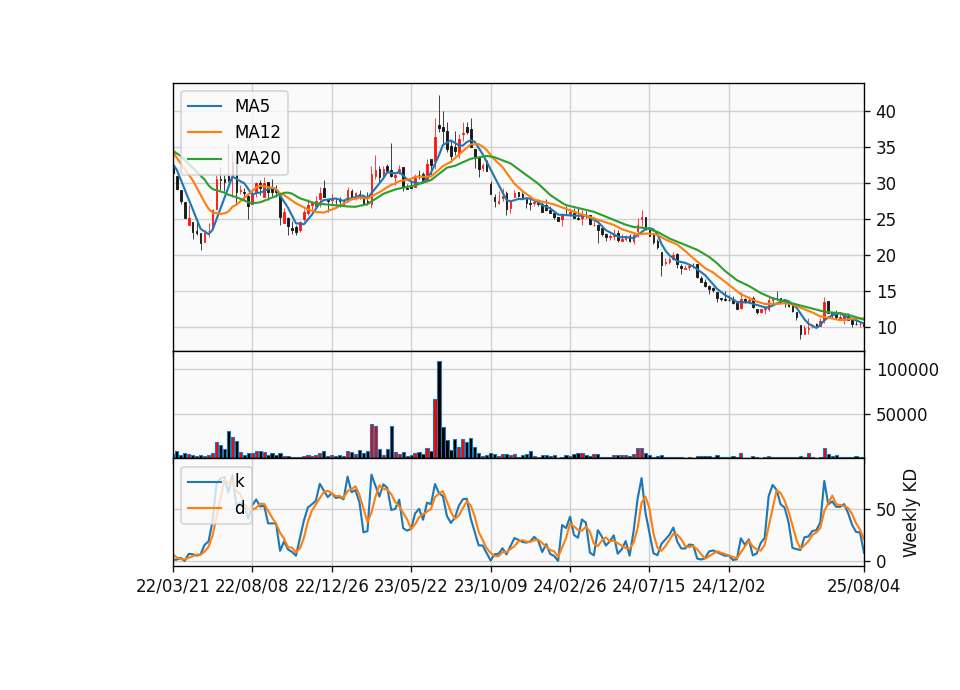
Task: Click the volume axis value 50000
Action: pos(902,415)
